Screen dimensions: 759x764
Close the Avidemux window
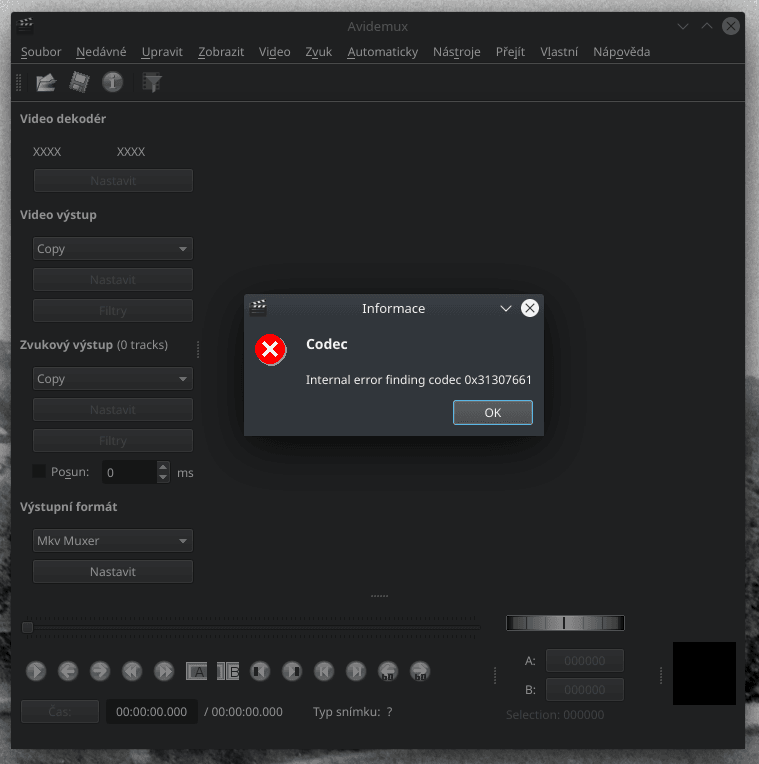pyautogui.click(x=731, y=26)
